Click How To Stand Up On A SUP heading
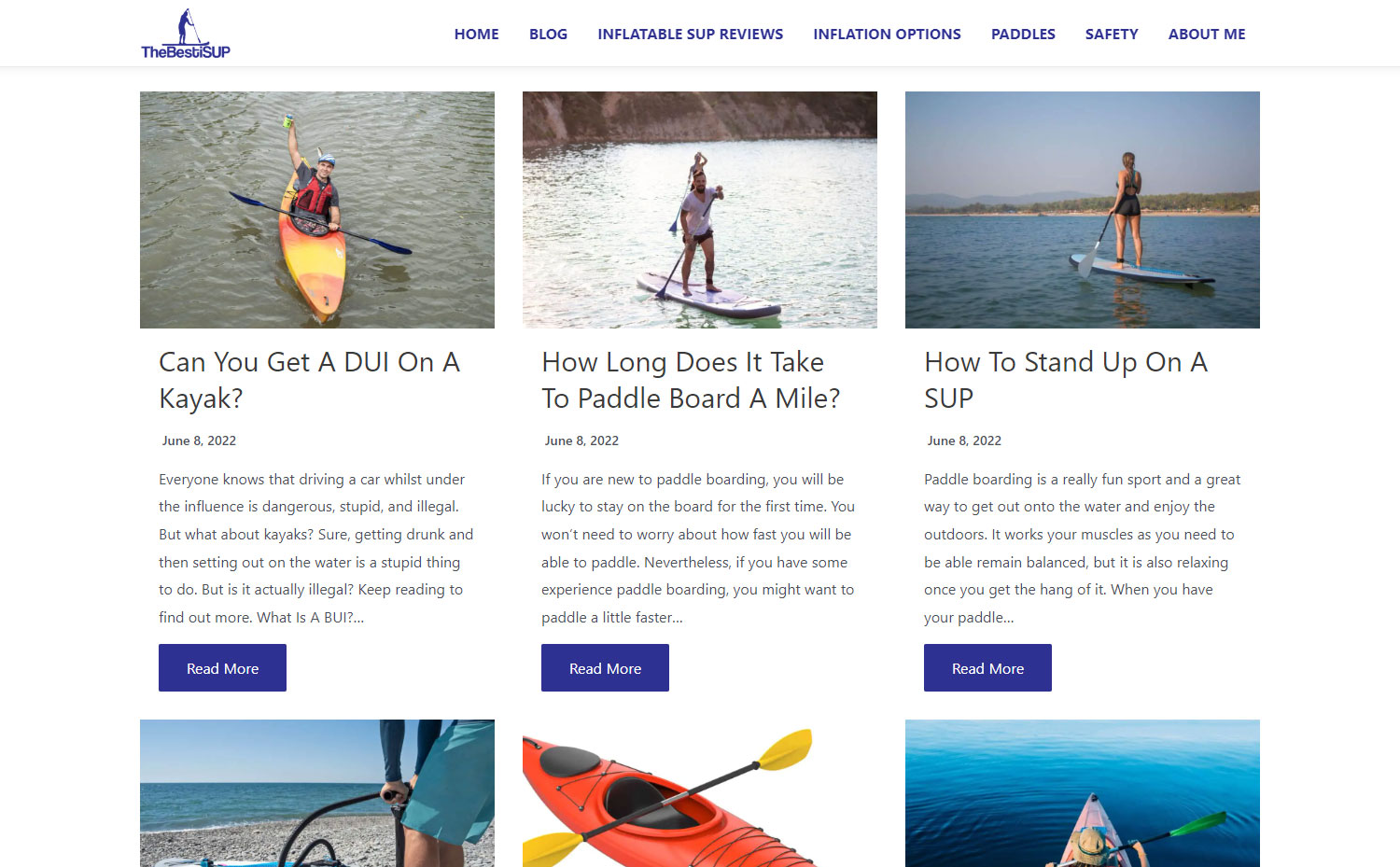 1066,380
